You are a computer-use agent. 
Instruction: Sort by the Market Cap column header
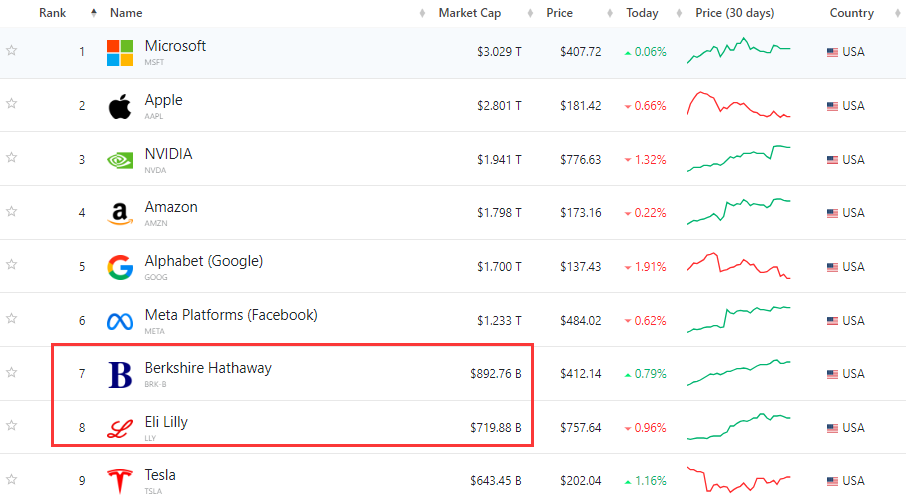point(469,13)
